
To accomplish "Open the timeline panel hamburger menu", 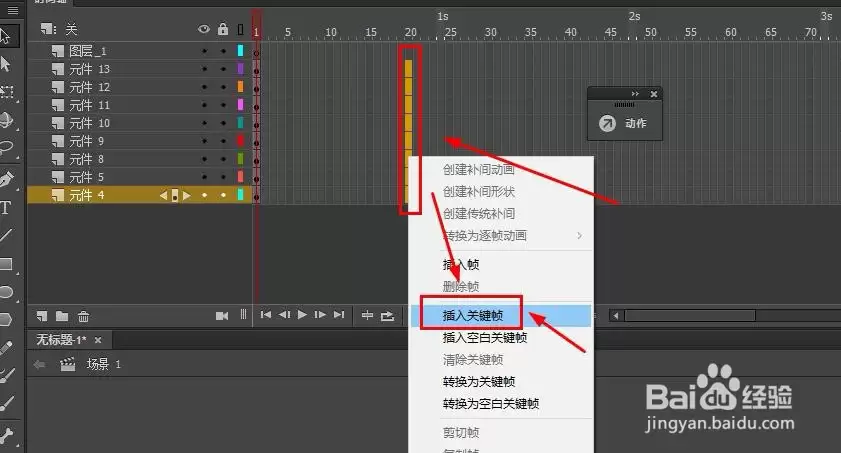I will pyautogui.click(x=12, y=10).
